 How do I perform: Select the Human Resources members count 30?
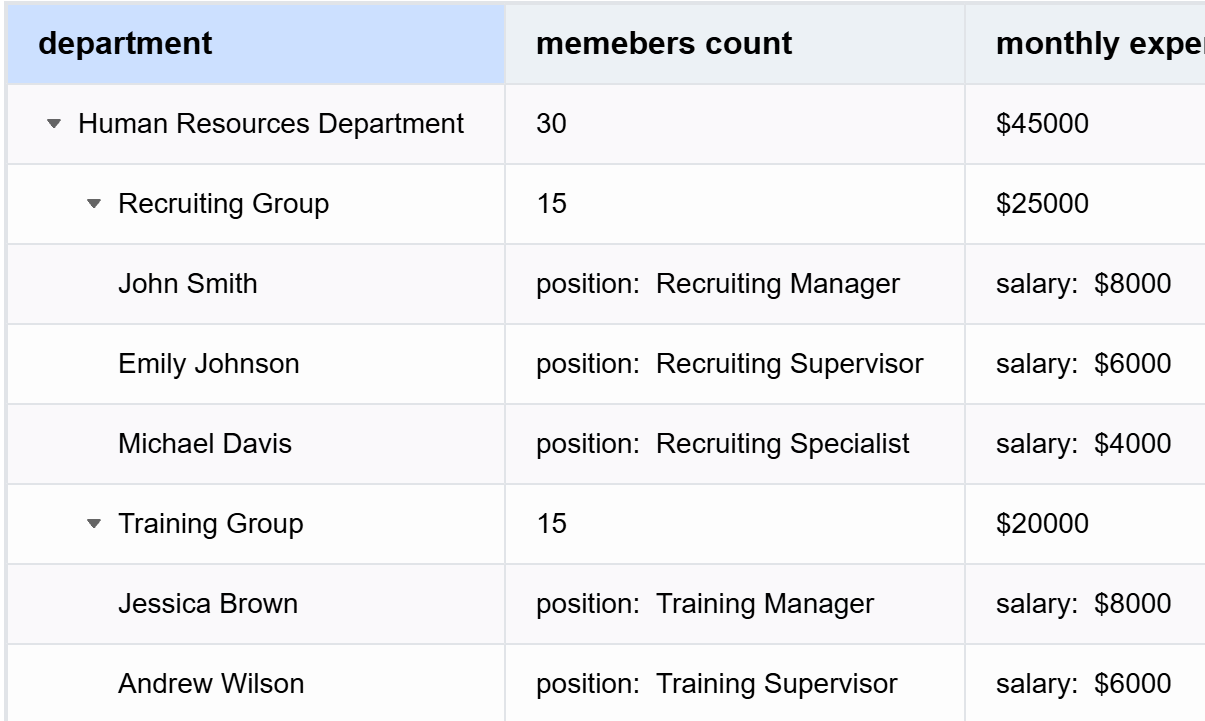tap(551, 124)
